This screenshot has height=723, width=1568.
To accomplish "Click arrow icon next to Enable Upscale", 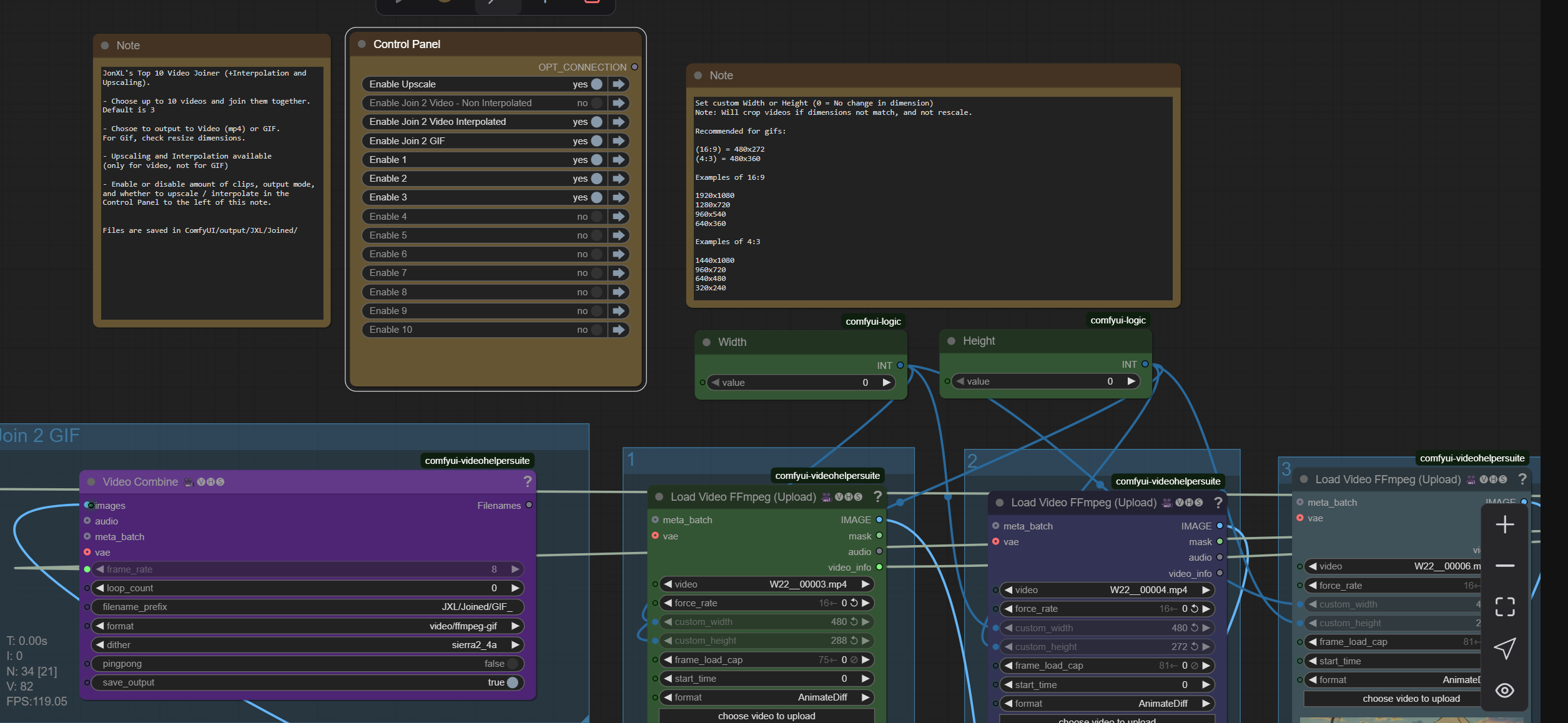I will 618,84.
